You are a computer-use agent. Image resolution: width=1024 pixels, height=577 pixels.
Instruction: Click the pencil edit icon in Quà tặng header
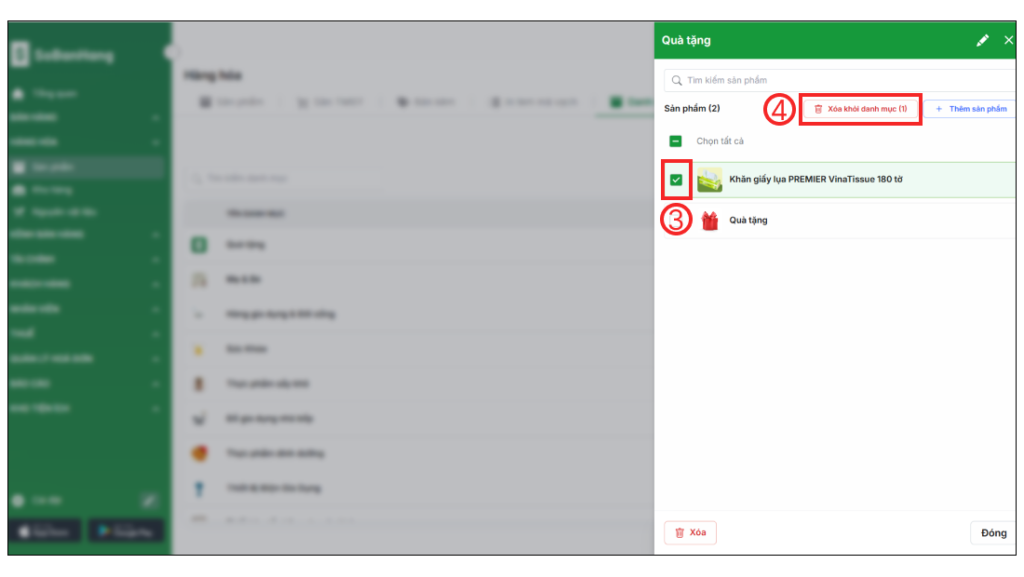click(x=982, y=41)
